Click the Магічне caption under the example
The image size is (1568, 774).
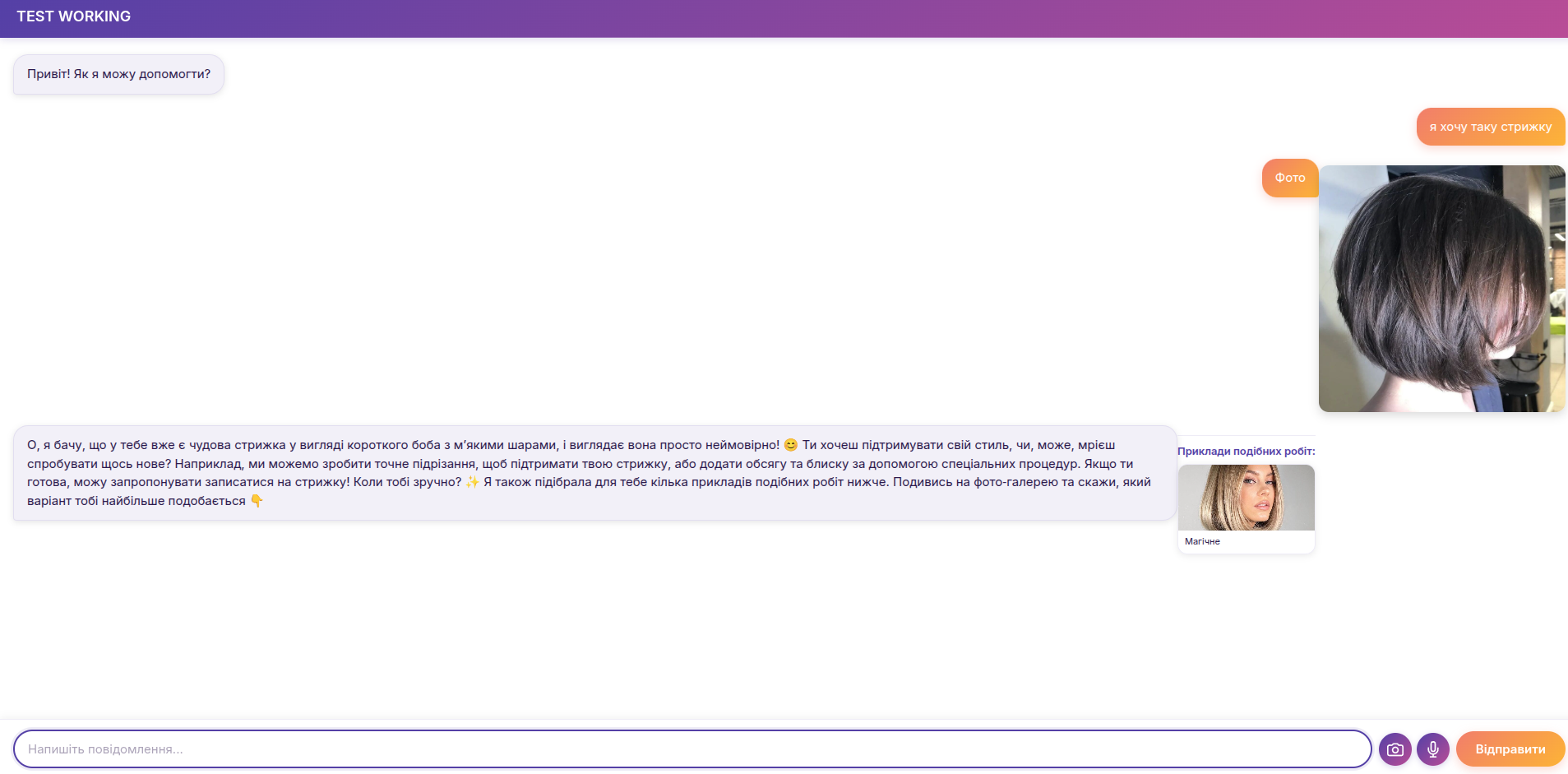click(x=1202, y=541)
